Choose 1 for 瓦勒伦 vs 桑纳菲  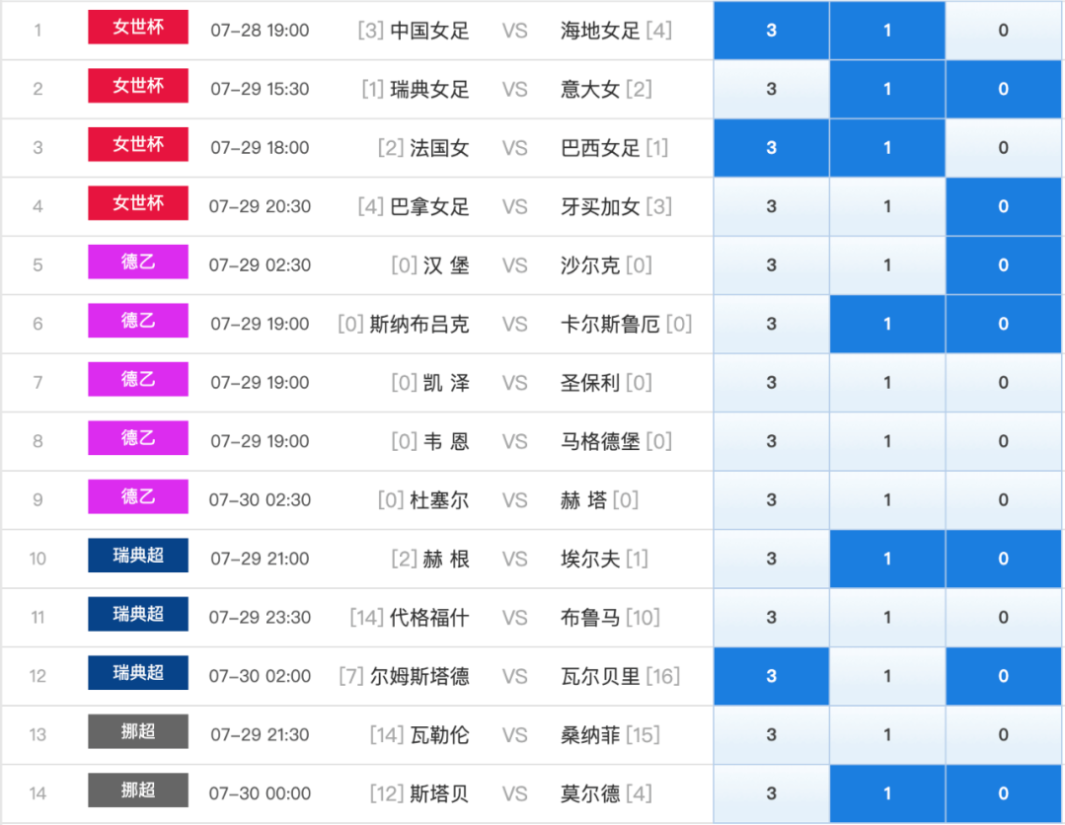(887, 735)
